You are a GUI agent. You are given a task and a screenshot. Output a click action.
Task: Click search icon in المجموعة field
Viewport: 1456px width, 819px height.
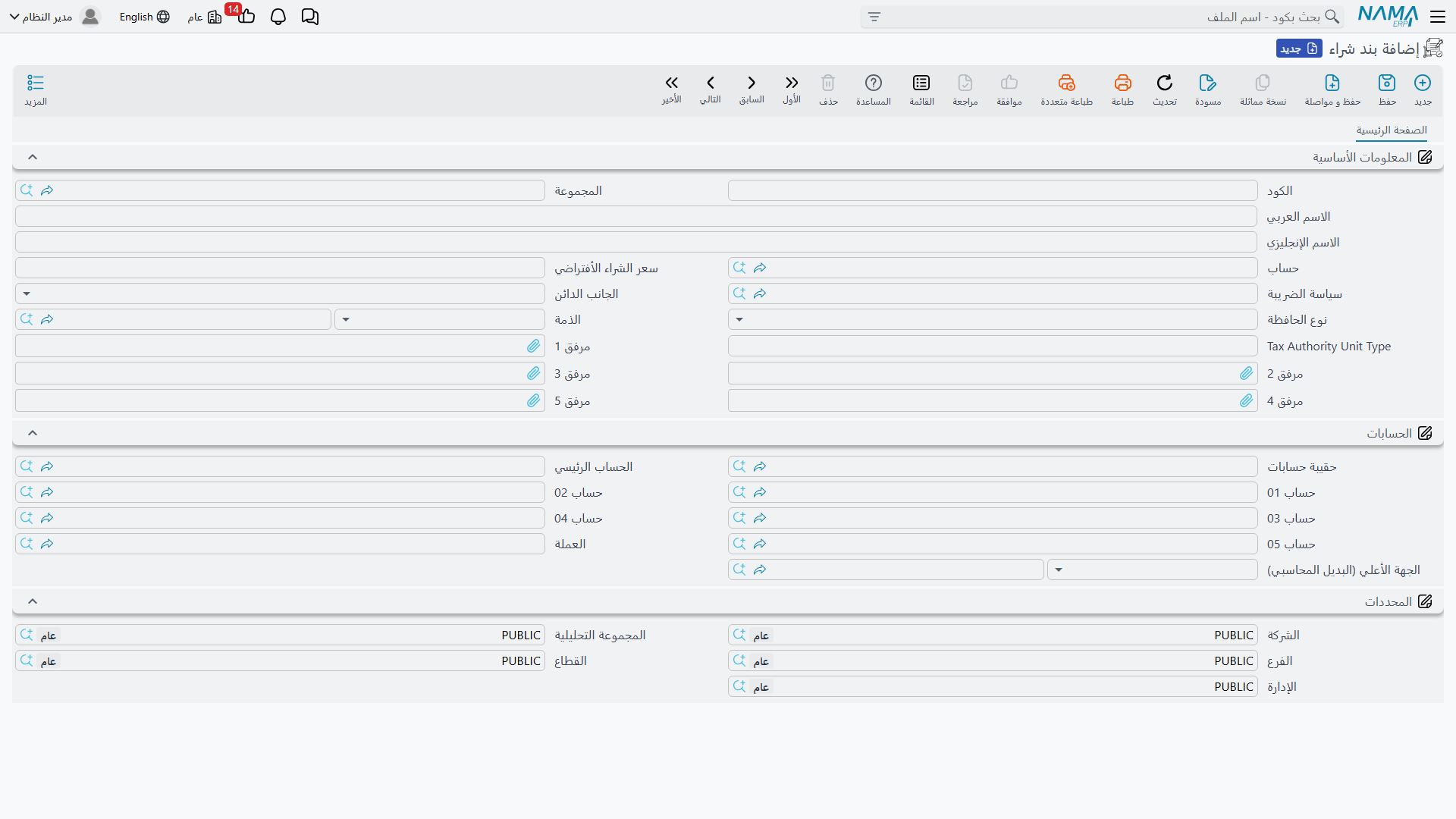[x=27, y=190]
